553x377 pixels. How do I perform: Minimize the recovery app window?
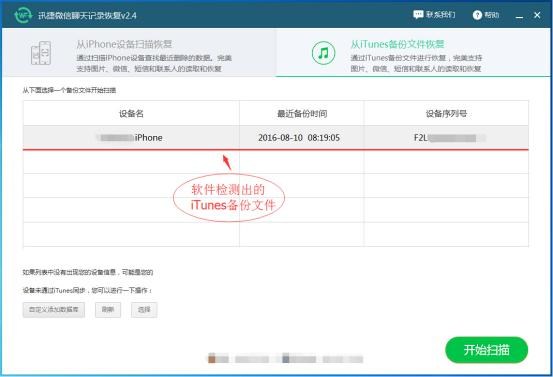(x=519, y=16)
